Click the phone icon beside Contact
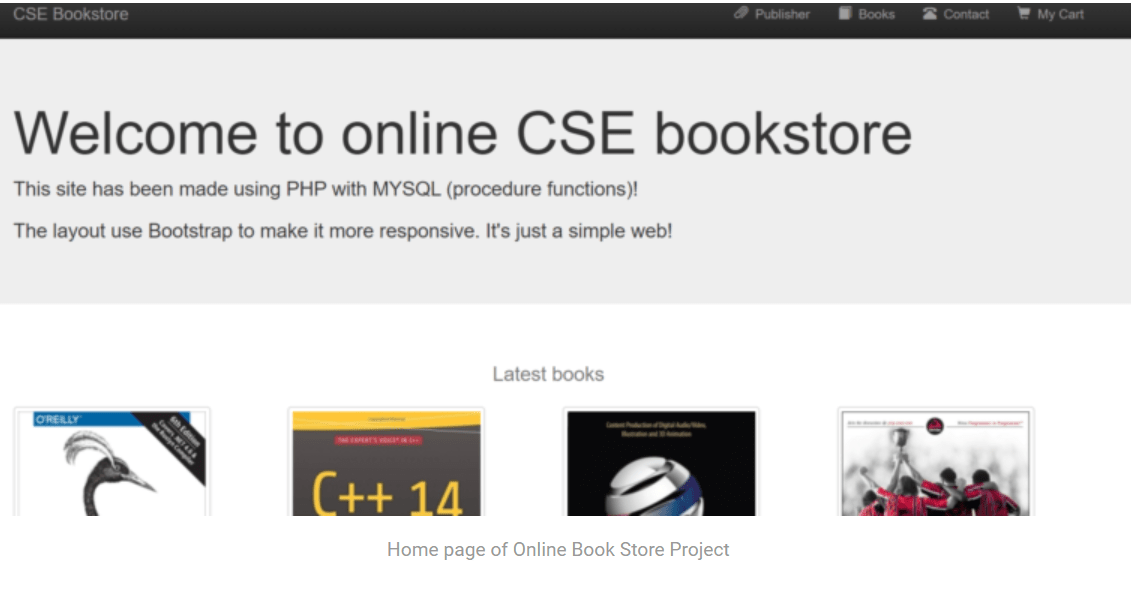This screenshot has width=1131, height=591. (x=928, y=14)
